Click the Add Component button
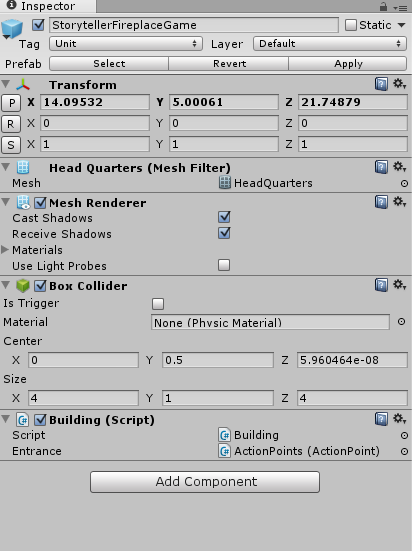 [205, 482]
